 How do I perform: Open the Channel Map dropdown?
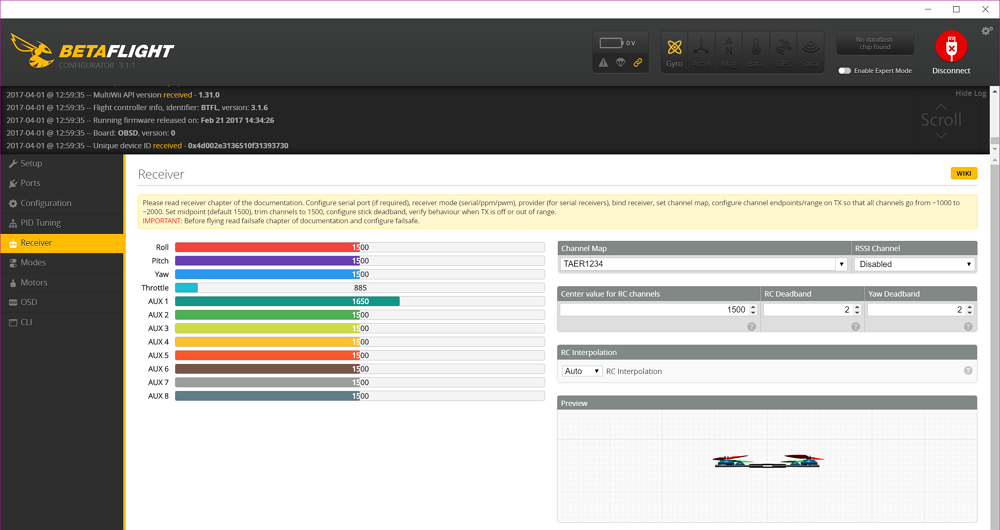click(841, 264)
